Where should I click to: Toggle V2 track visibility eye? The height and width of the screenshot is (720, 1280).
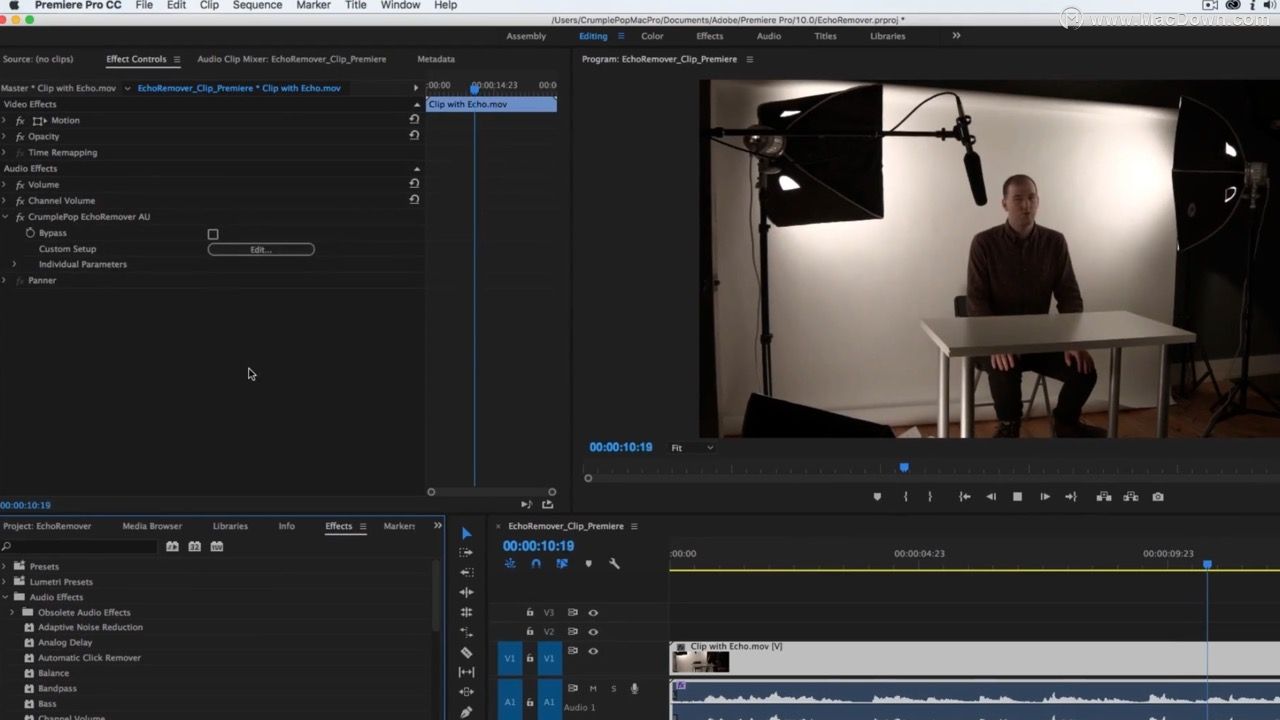[x=593, y=632]
